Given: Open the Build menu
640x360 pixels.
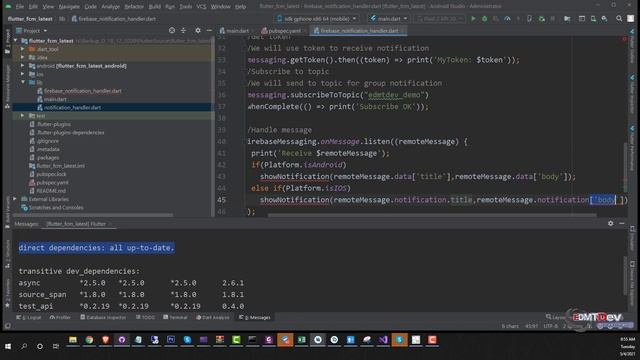Looking at the screenshot, I should pyautogui.click(x=155, y=7).
